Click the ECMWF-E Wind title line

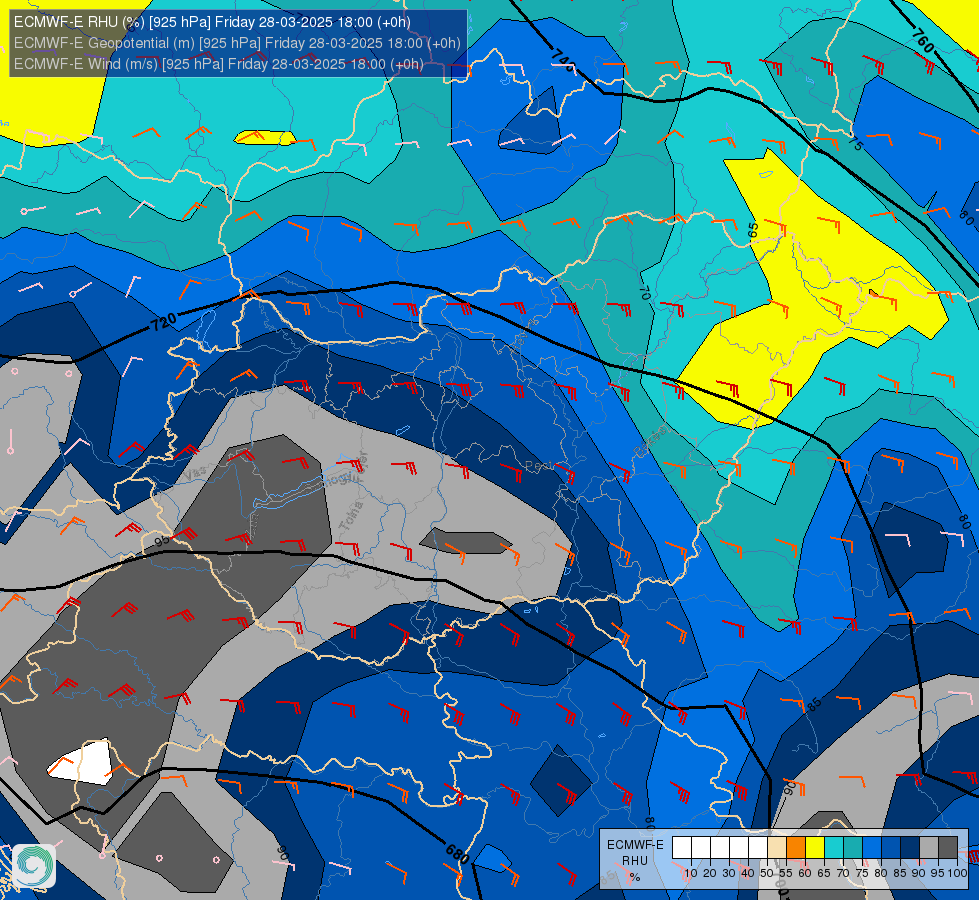(x=219, y=64)
